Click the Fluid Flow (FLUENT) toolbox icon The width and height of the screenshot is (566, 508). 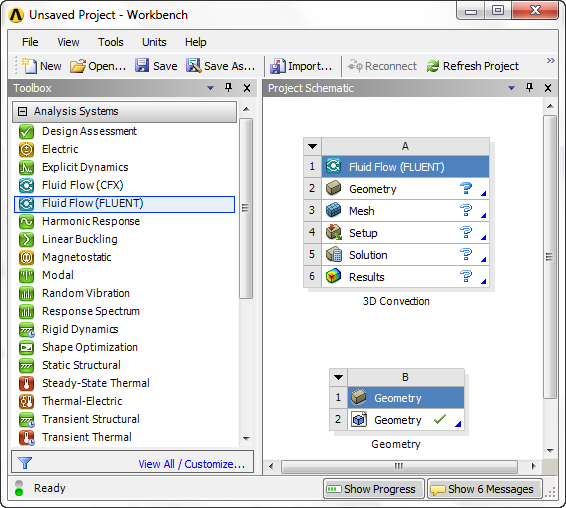coord(26,204)
